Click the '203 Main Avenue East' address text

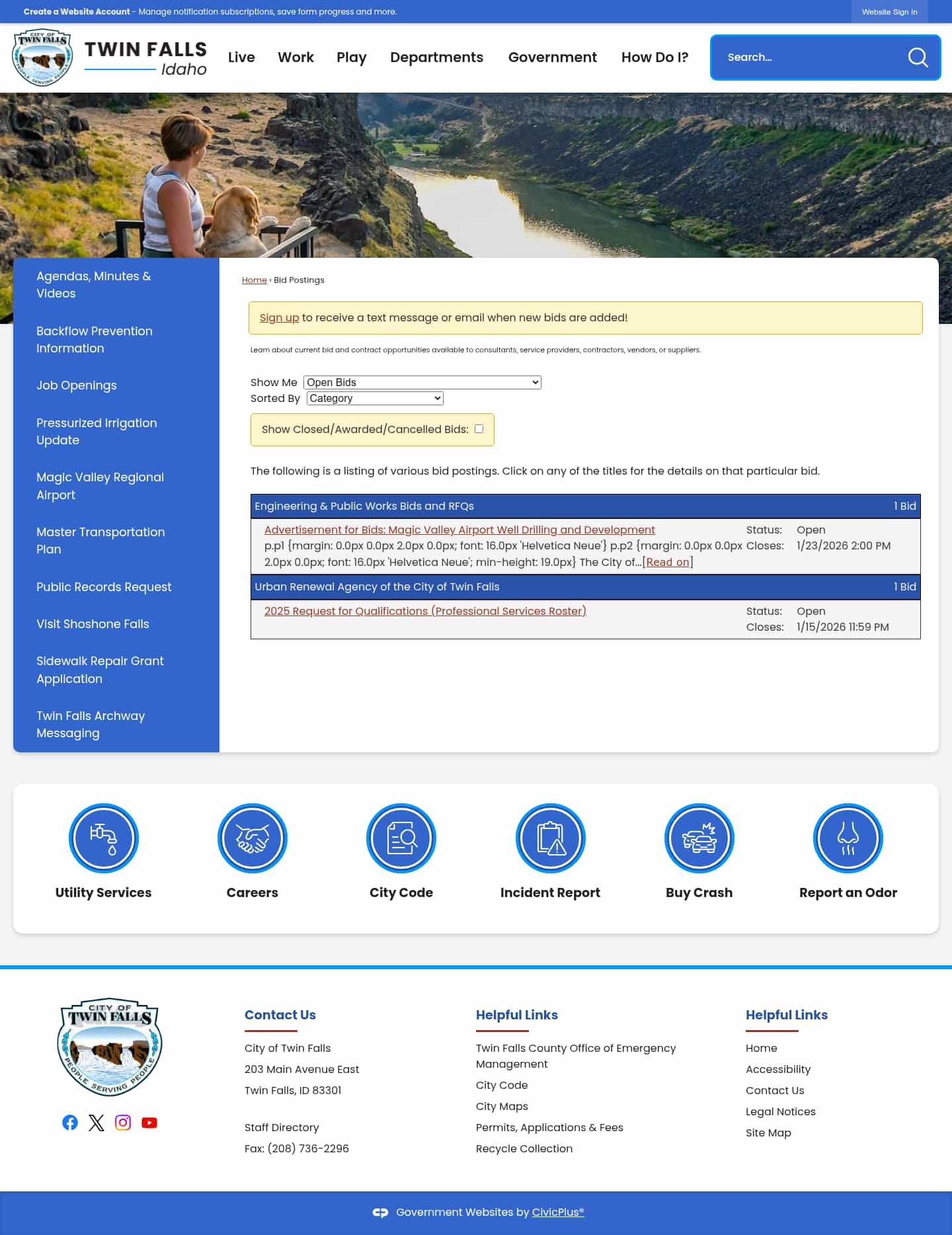point(302,1070)
